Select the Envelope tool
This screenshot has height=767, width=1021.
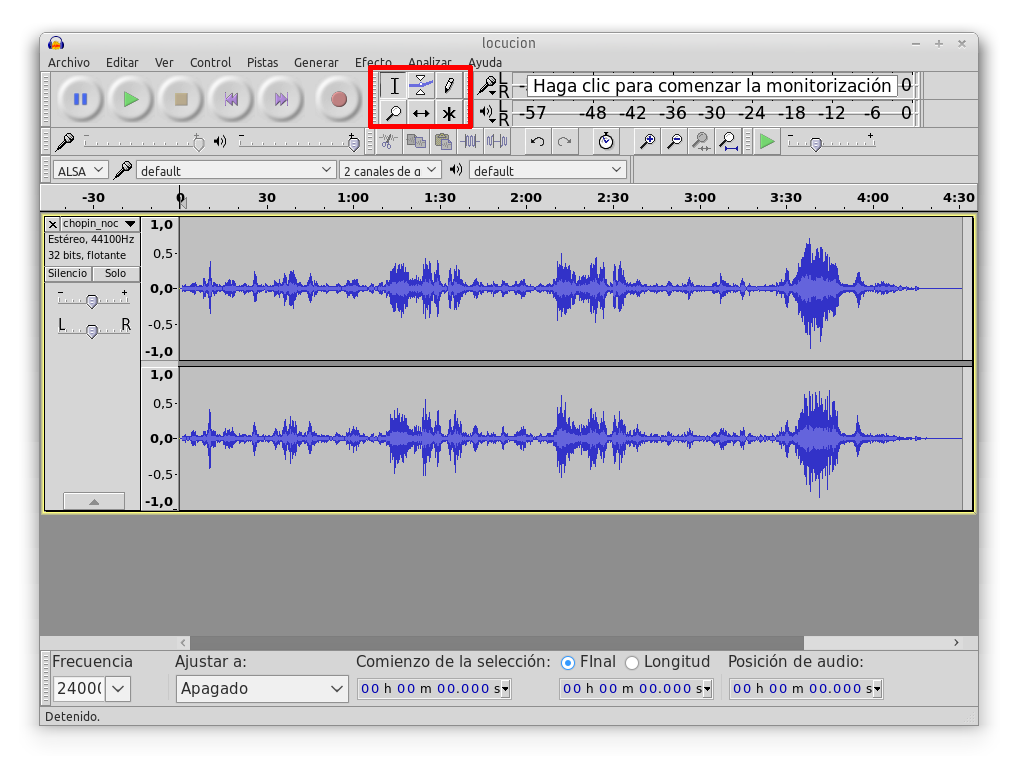point(421,85)
